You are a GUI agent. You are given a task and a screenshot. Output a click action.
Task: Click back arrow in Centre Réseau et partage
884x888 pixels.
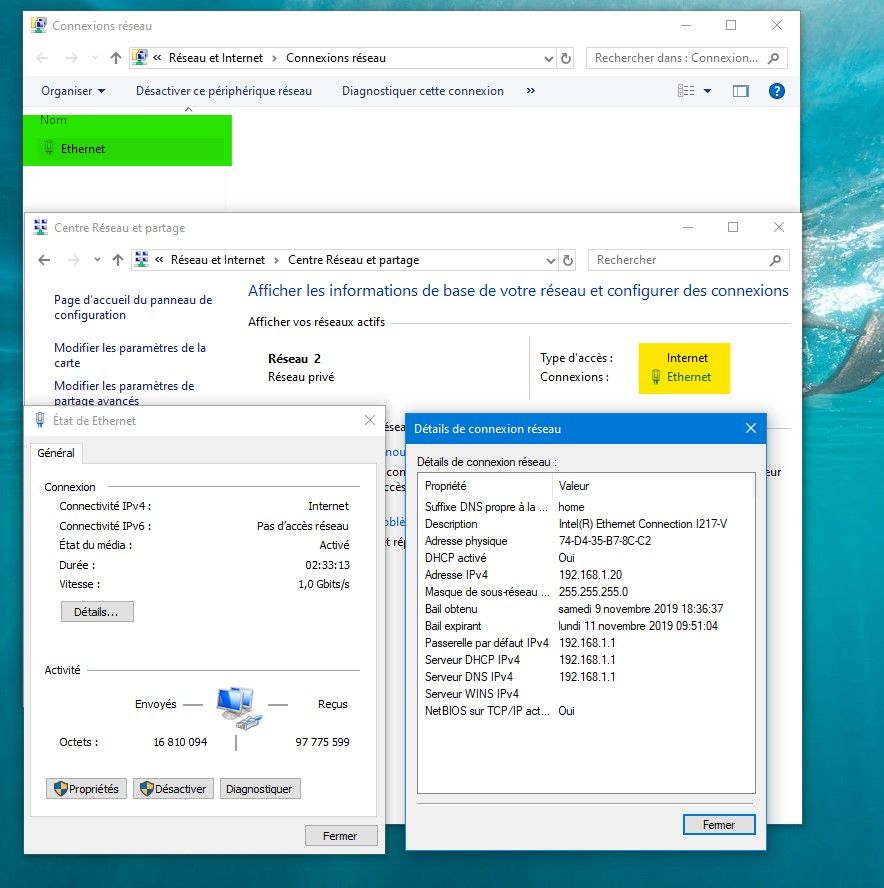pyautogui.click(x=44, y=260)
